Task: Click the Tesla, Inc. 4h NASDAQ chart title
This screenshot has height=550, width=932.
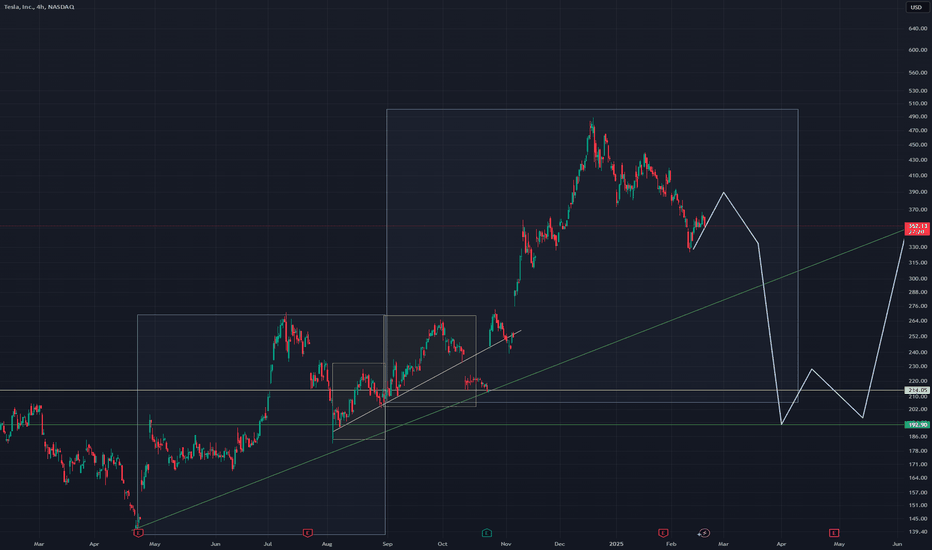Action: coord(39,7)
